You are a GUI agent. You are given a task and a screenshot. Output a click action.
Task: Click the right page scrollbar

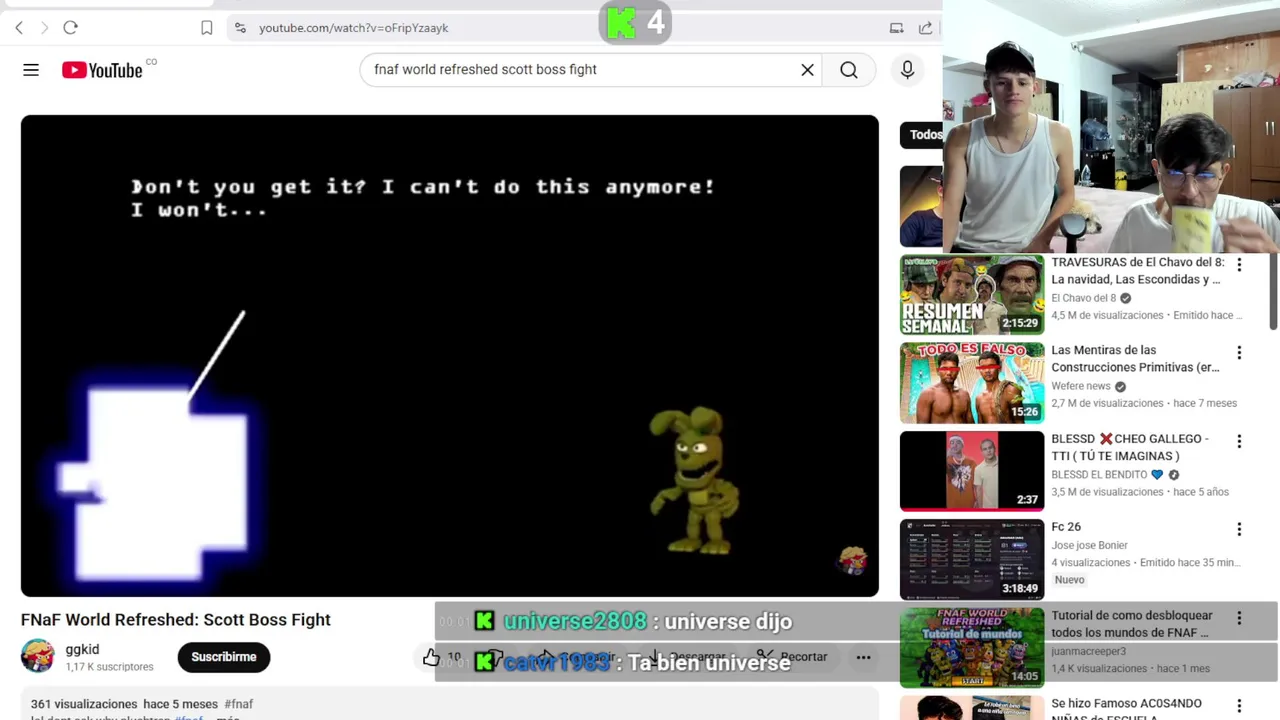(1274, 290)
